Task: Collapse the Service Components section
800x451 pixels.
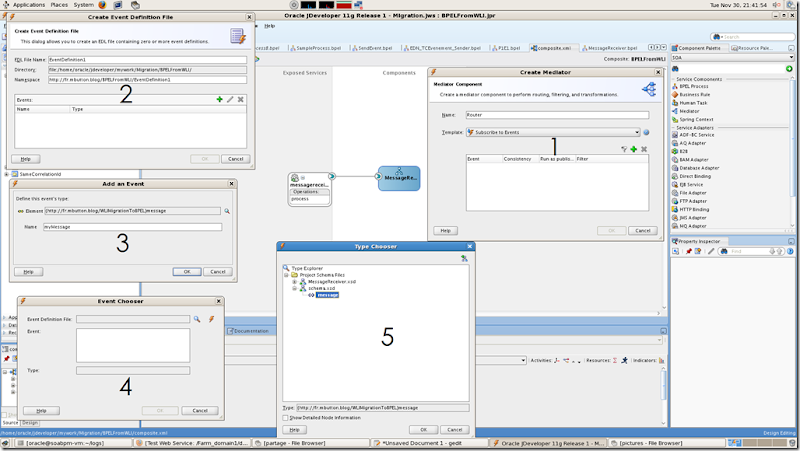Action: point(673,79)
